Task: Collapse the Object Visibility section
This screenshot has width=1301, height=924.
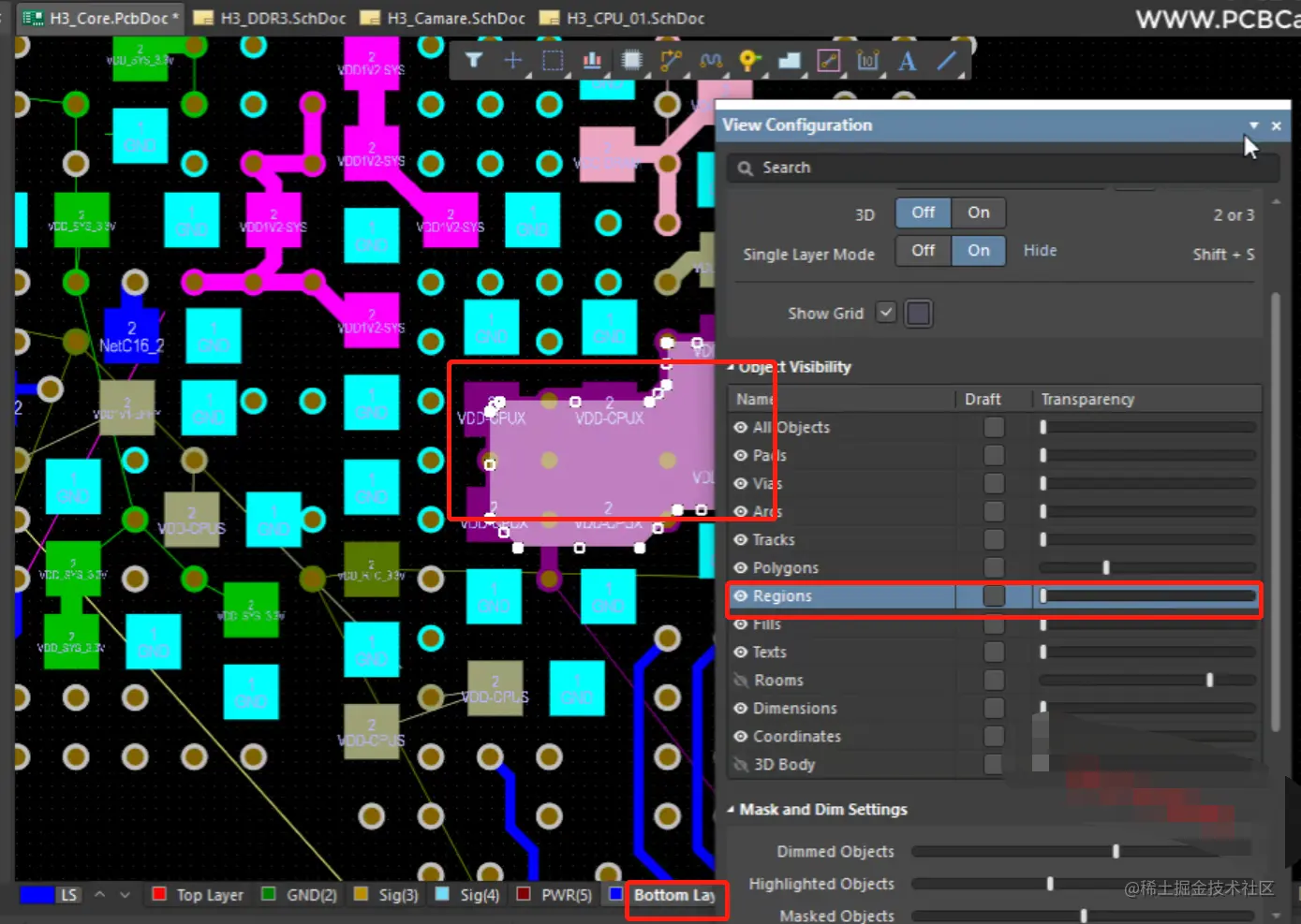Action: click(x=732, y=367)
